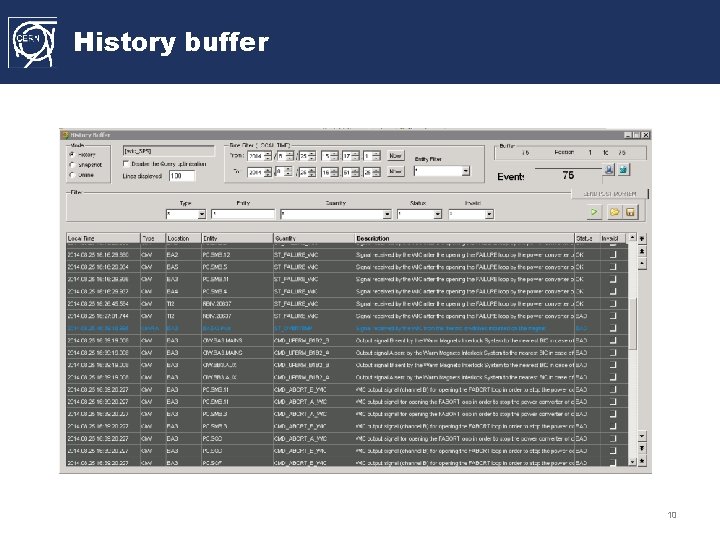
Task: Click the From year stepper in the Time Filter
Action: pyautogui.click(x=268, y=156)
